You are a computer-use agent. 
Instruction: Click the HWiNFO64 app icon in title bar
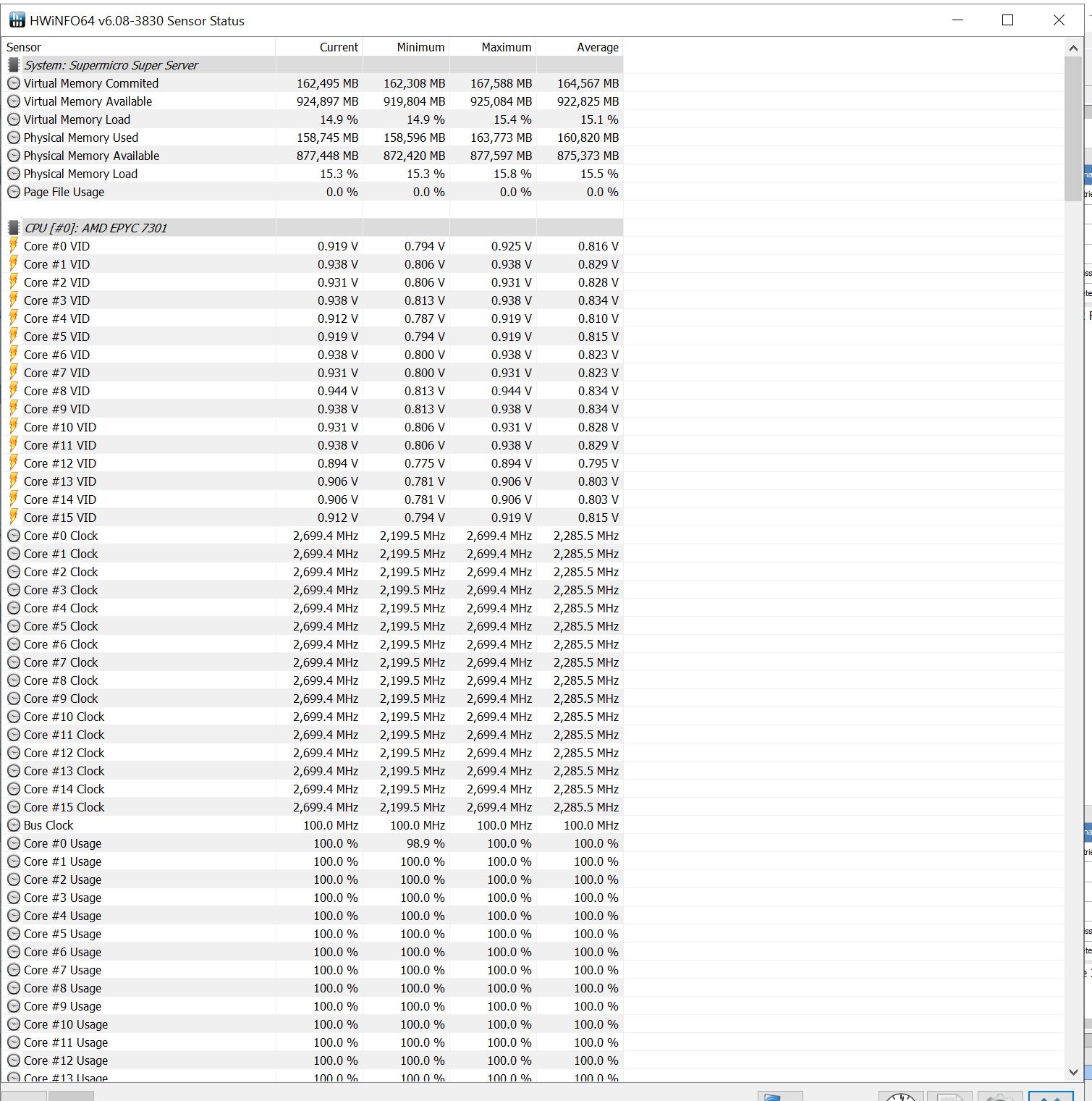point(17,20)
